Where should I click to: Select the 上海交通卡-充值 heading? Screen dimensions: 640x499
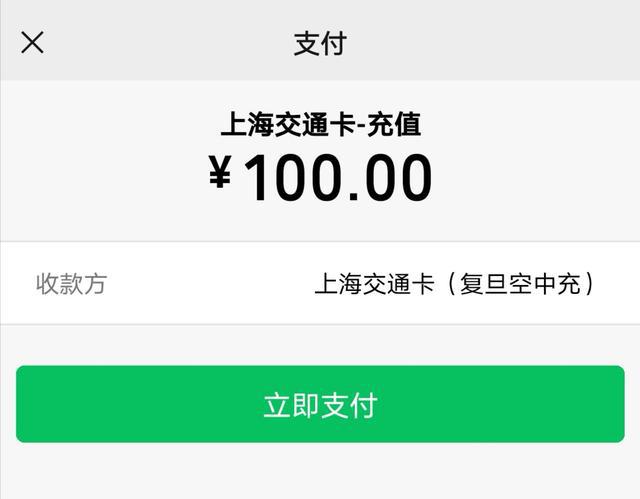[x=320, y=125]
